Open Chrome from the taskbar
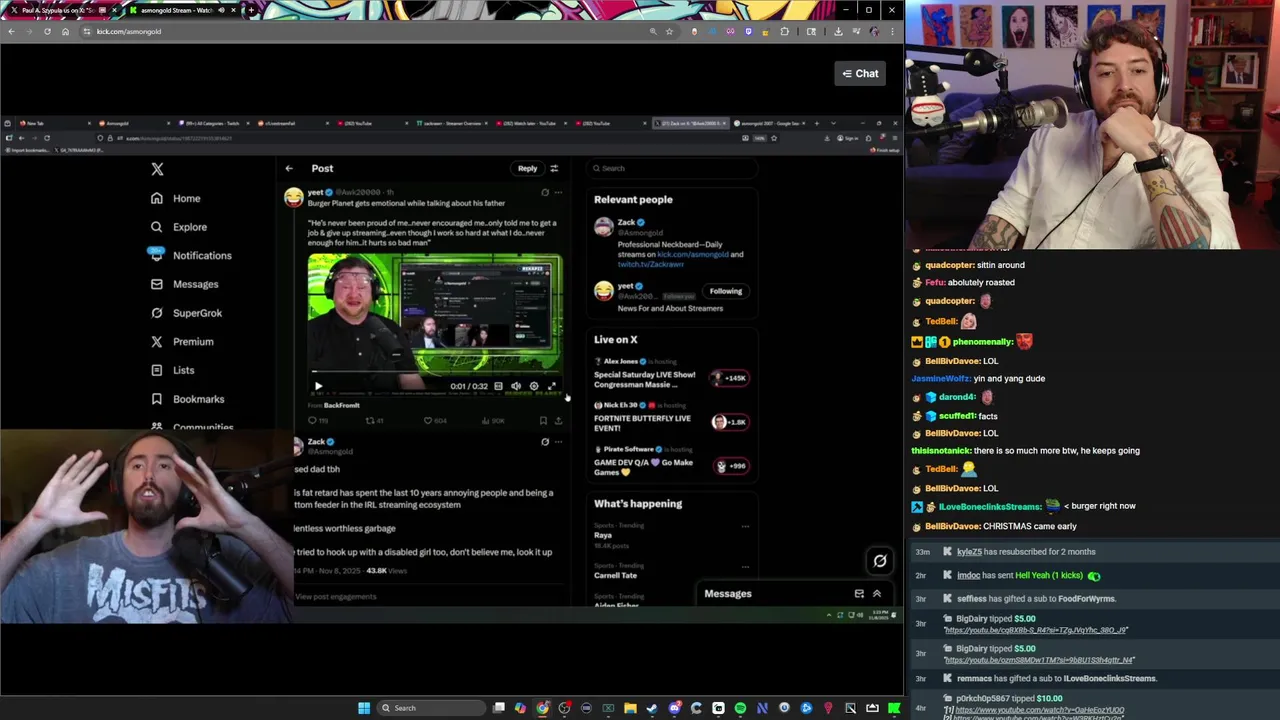The height and width of the screenshot is (720, 1280). pos(542,708)
